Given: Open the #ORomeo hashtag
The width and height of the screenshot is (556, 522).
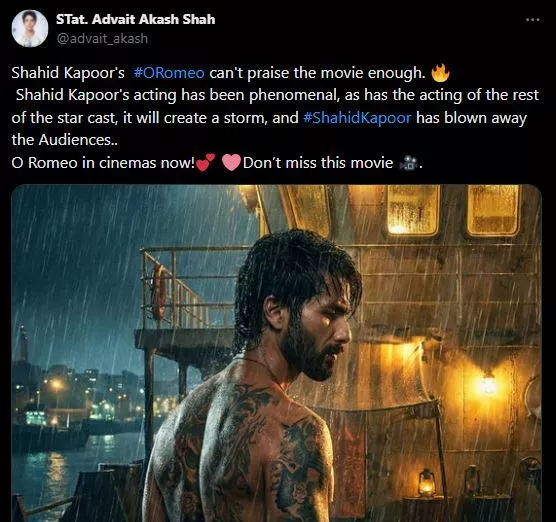Looking at the screenshot, I should [169, 73].
